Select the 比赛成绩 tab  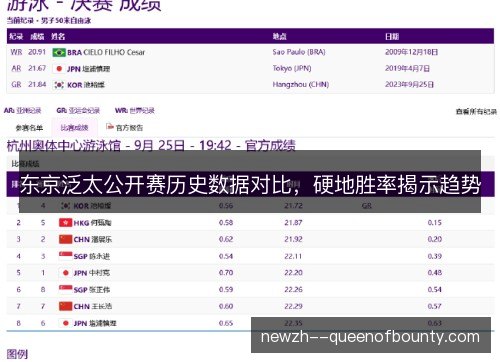74,128
